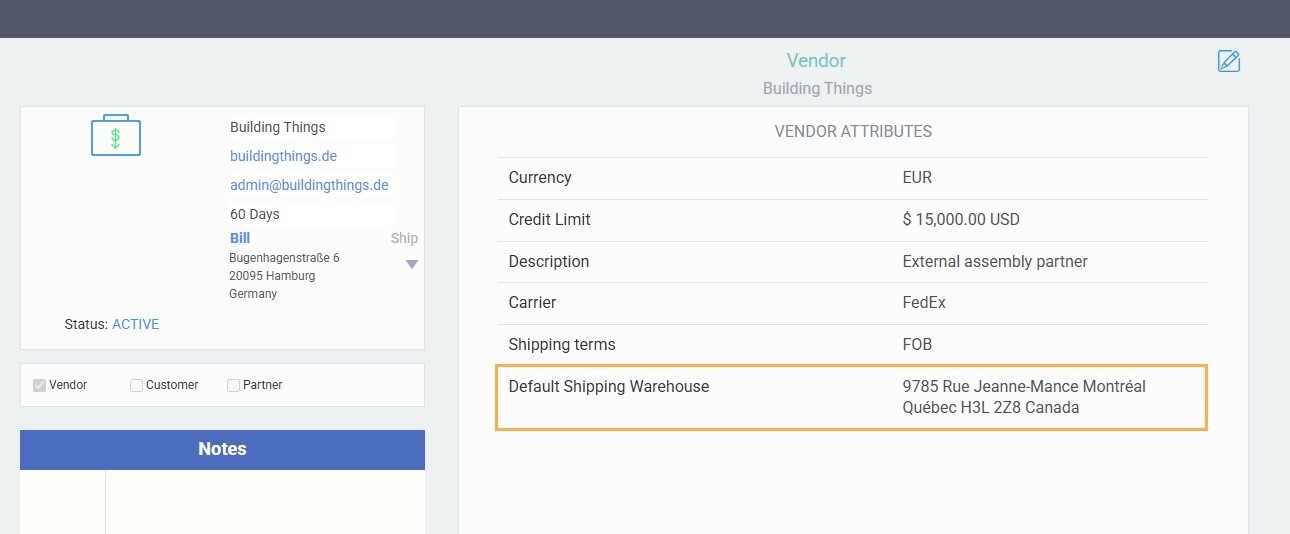Click the ACTIVE status link
The image size is (1290, 534).
point(135,324)
